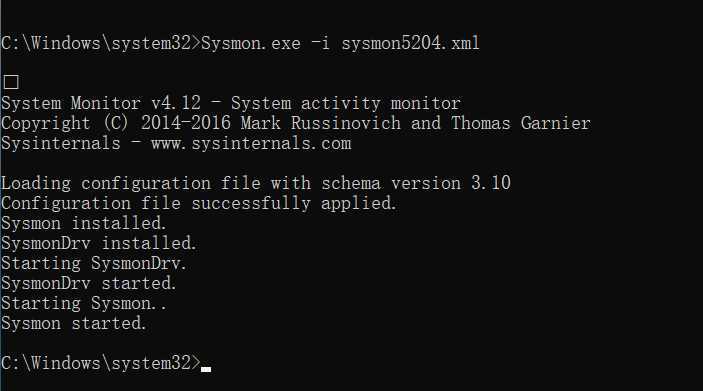Click the Sysmon installed line
Image resolution: width=703 pixels, height=391 pixels.
tap(84, 223)
